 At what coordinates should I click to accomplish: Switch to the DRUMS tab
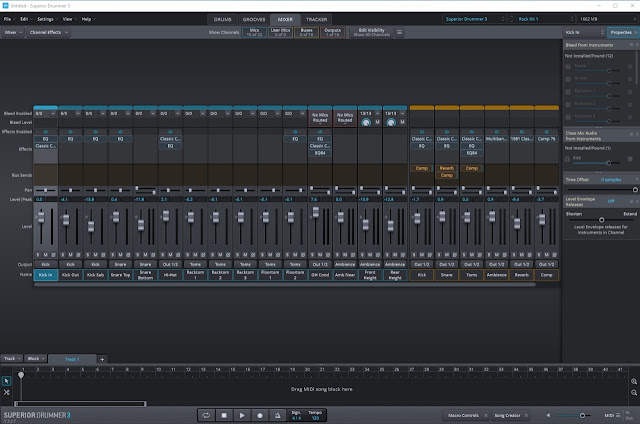pos(222,19)
